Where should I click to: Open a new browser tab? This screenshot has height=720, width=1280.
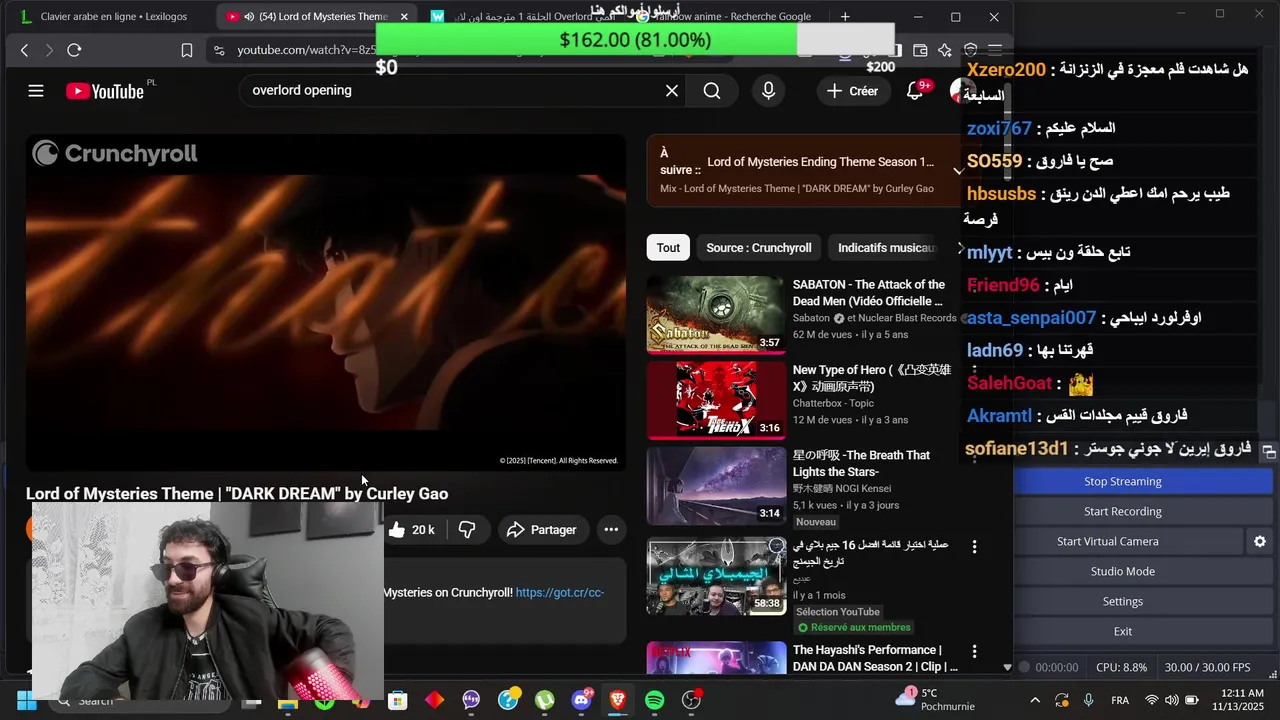pyautogui.click(x=845, y=17)
